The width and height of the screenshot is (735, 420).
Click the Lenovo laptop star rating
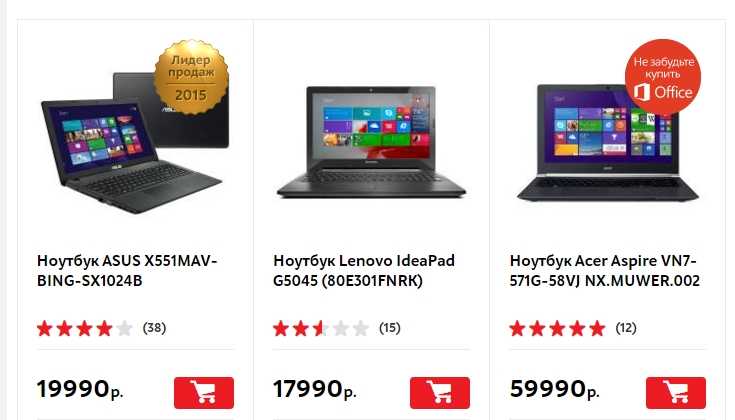click(321, 328)
